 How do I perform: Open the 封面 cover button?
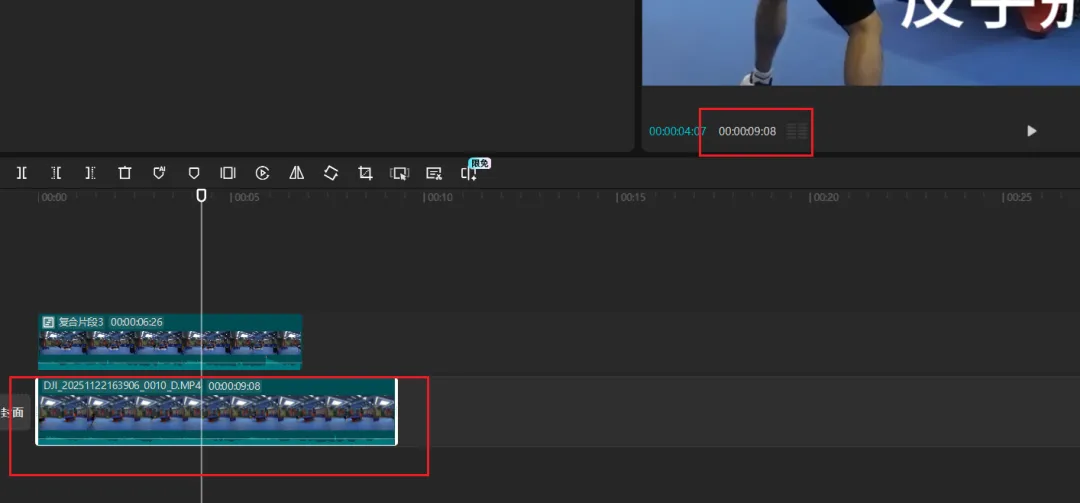14,413
